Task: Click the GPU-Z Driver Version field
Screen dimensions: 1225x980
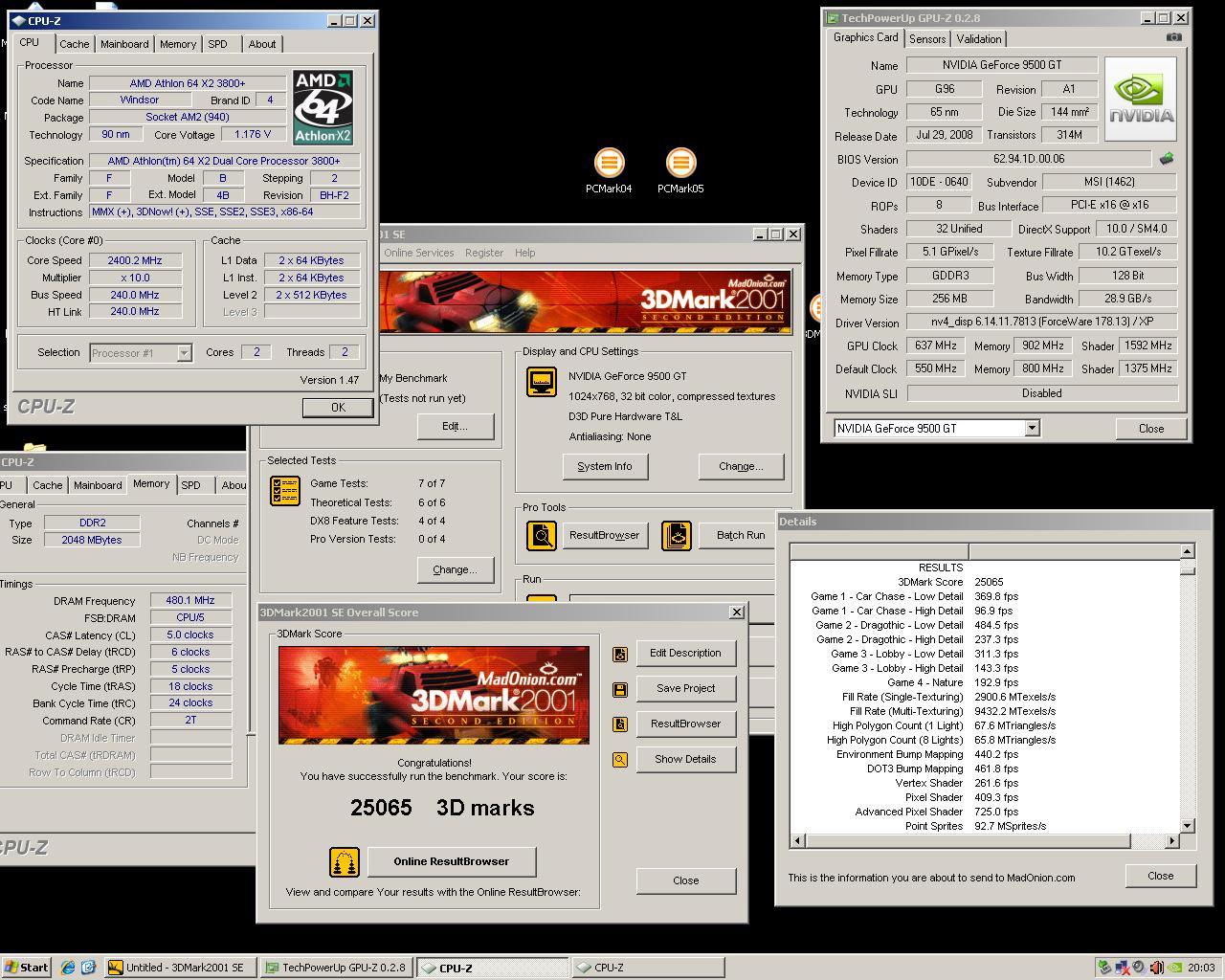Action: pyautogui.click(x=1042, y=322)
